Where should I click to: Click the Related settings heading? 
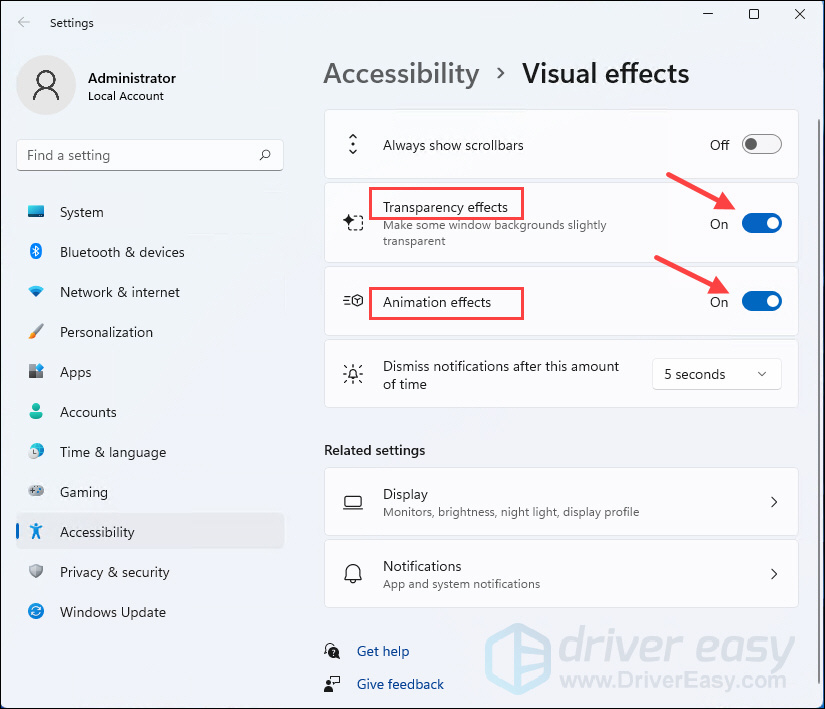coord(375,450)
